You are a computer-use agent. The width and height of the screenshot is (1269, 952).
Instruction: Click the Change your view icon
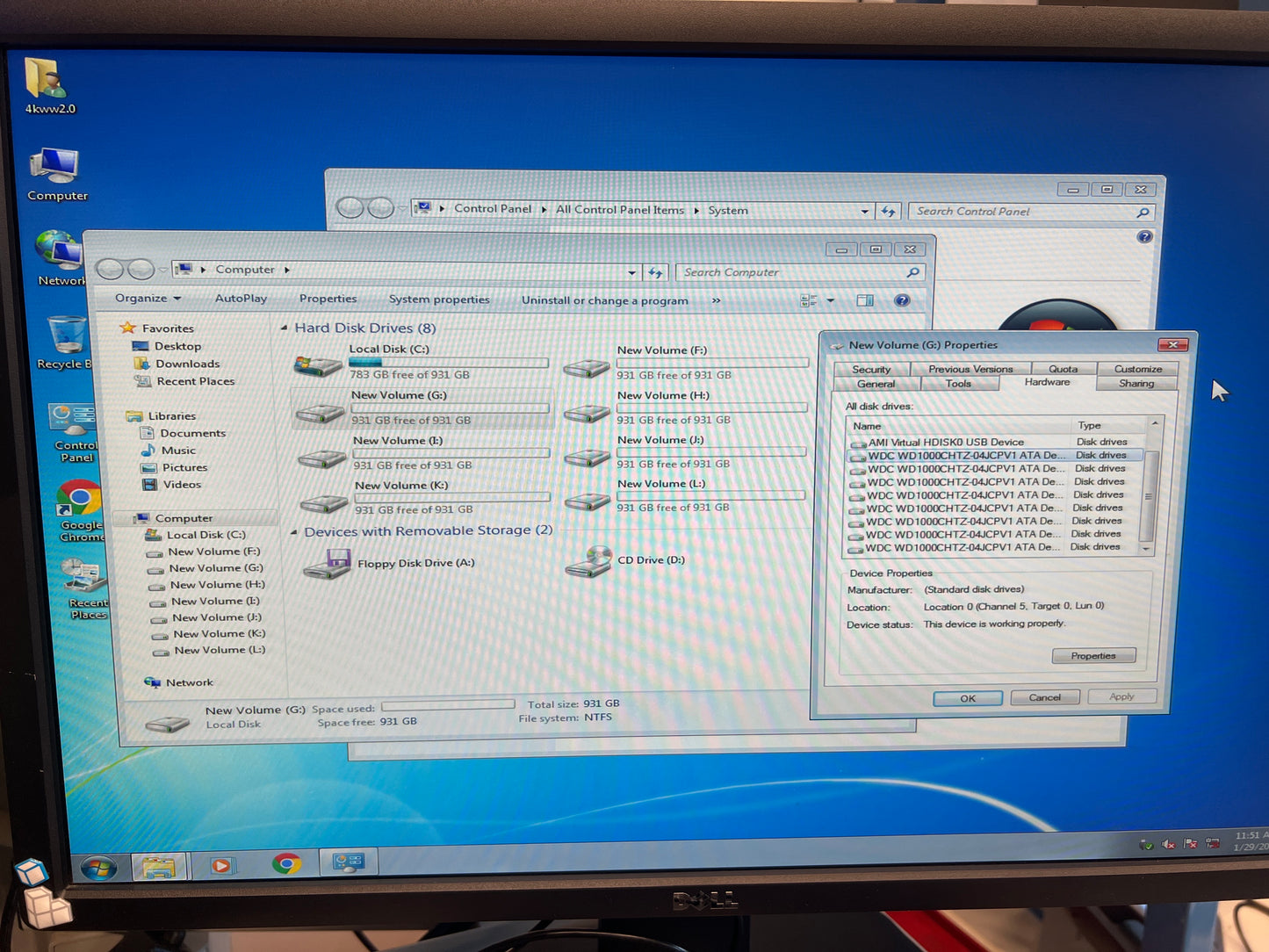(809, 300)
